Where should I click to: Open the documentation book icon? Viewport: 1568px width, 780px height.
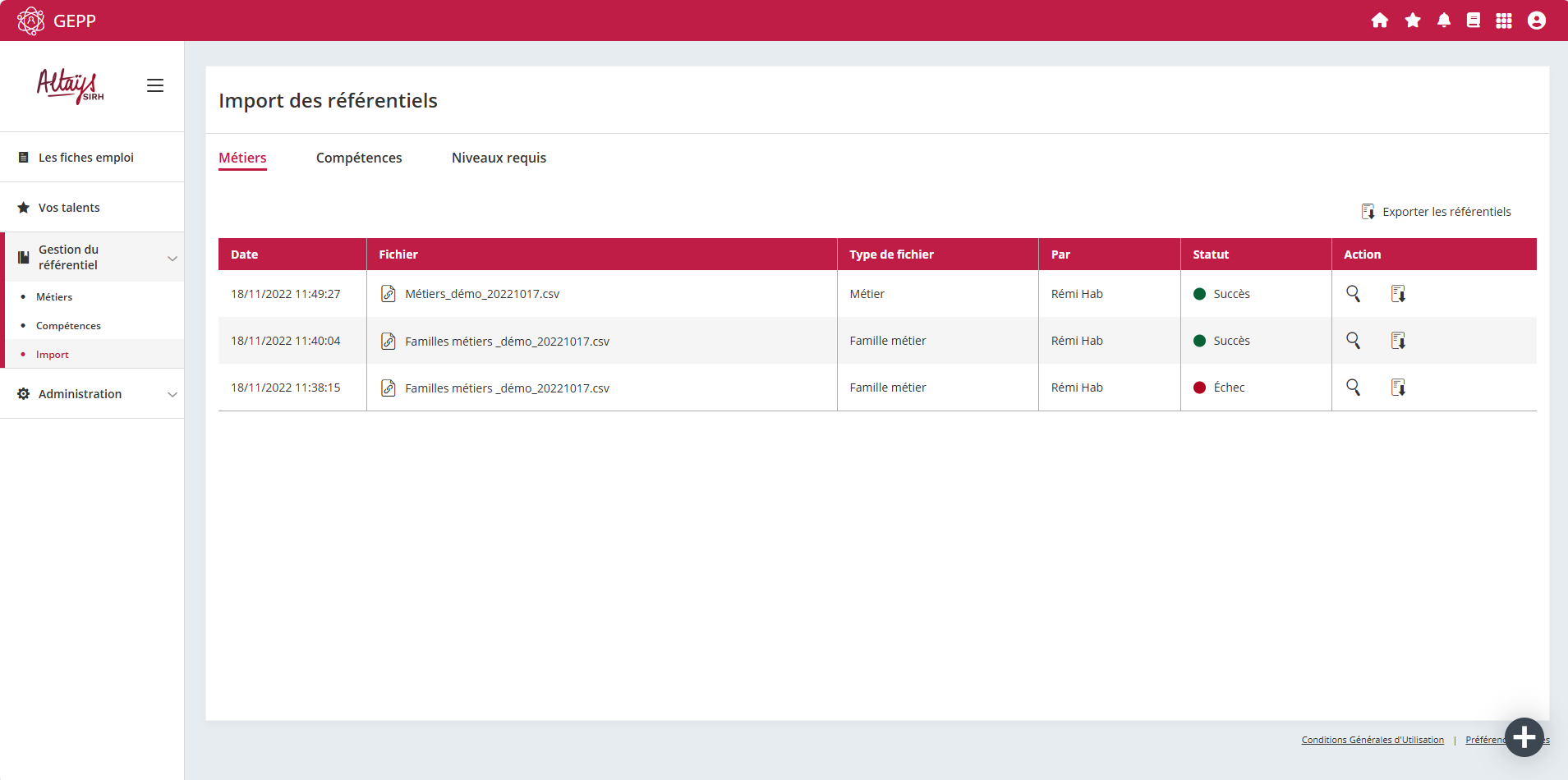1474,21
